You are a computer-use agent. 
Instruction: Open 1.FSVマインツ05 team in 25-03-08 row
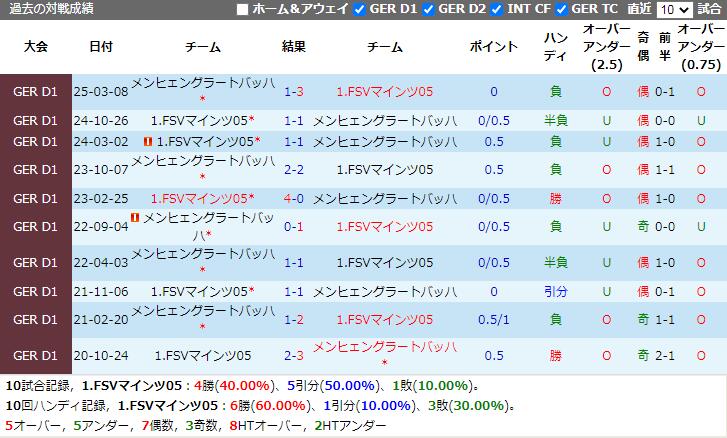click(385, 92)
